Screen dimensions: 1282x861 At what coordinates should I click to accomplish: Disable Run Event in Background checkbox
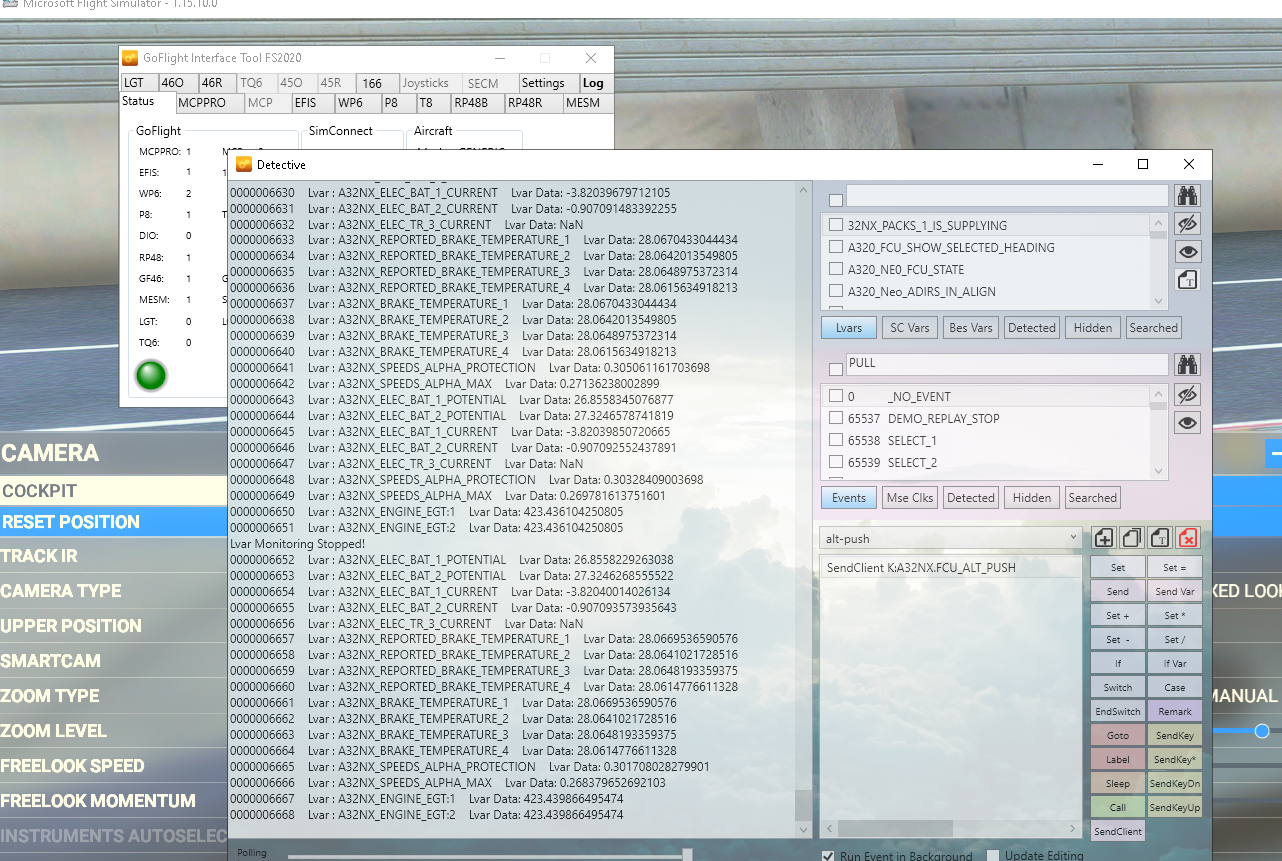tap(828, 856)
